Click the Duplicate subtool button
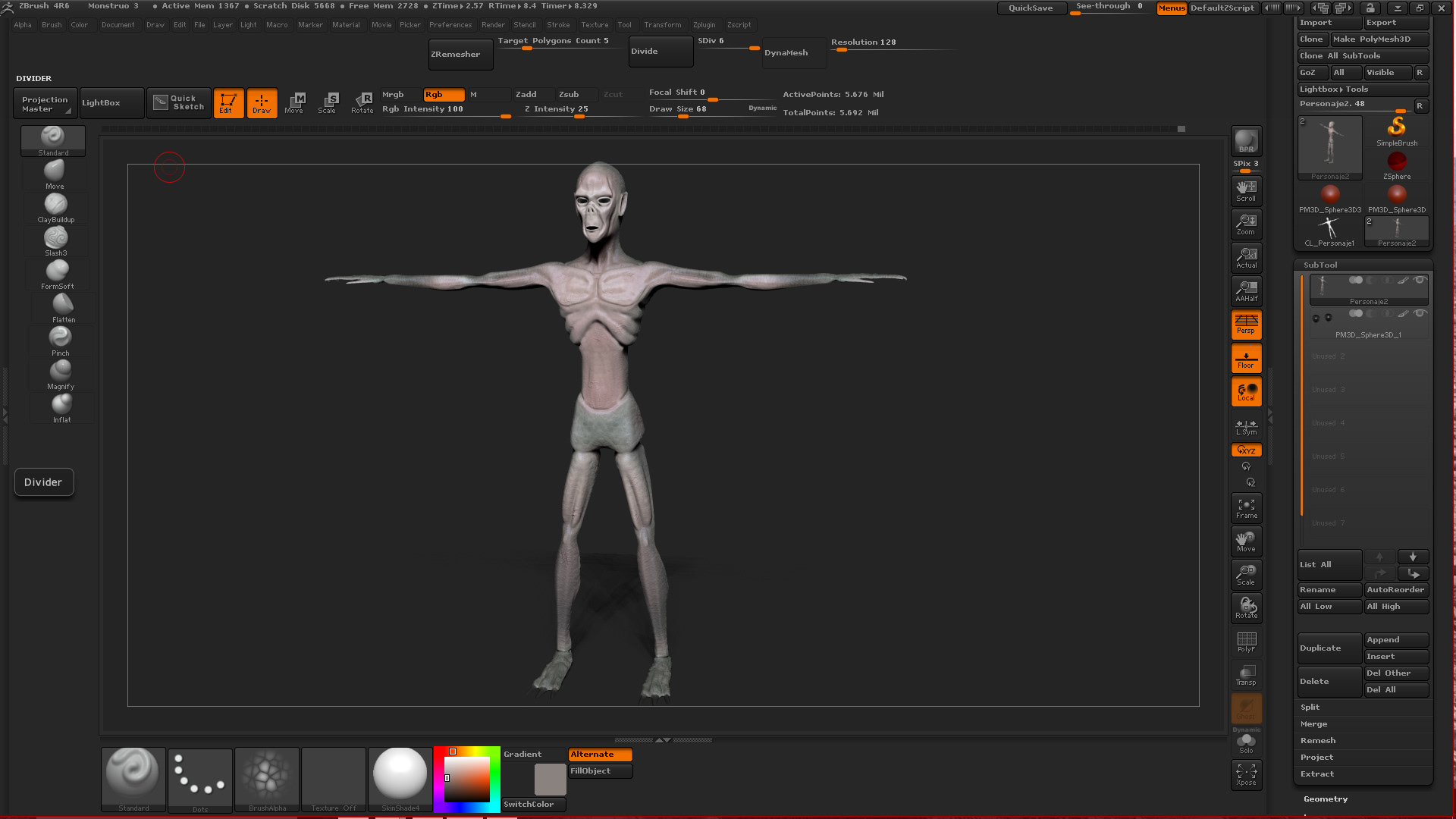This screenshot has width=1456, height=819. (1329, 648)
